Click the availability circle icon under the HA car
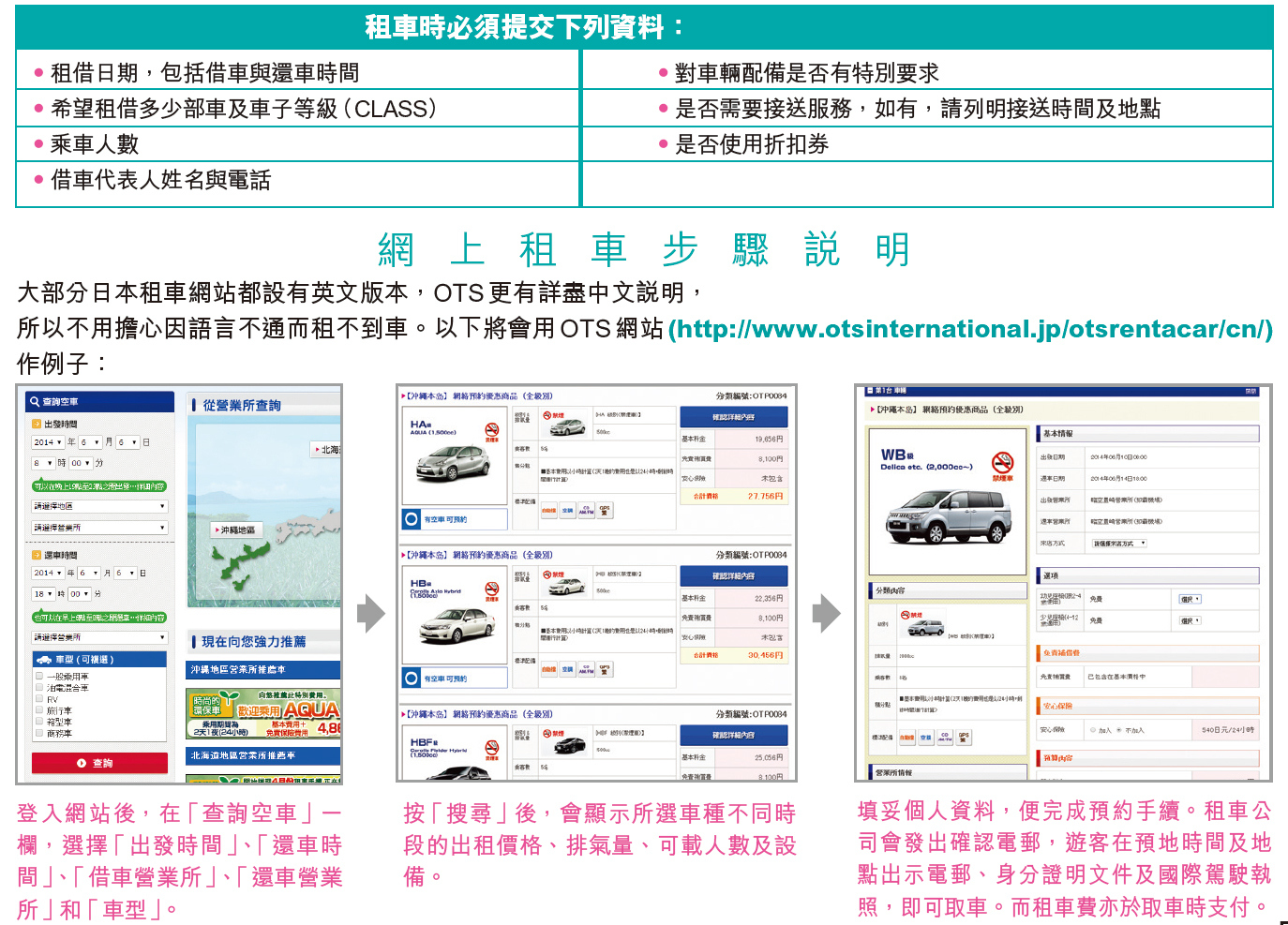The image size is (1288, 925). pos(412,518)
